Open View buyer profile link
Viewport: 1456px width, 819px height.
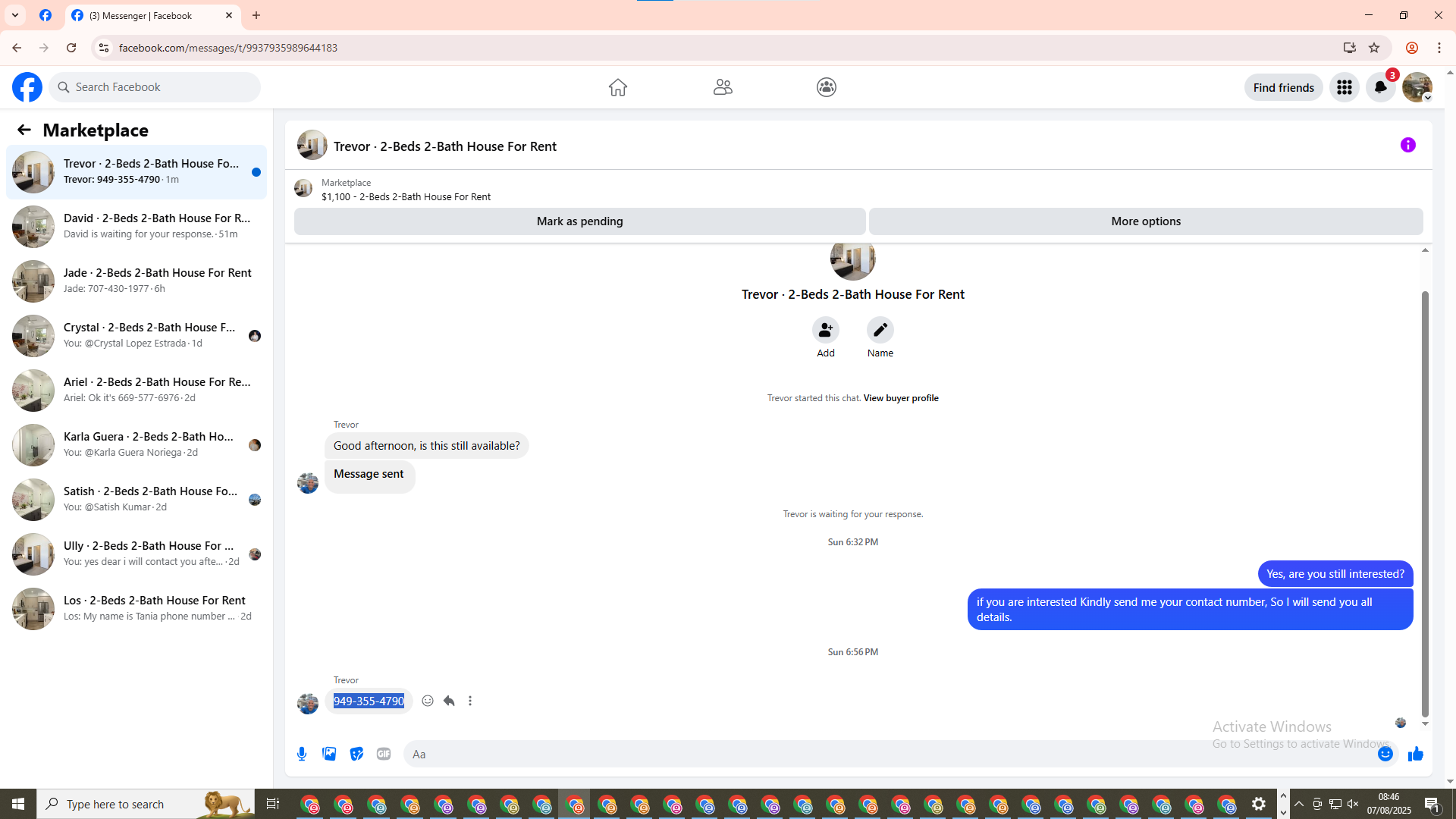tap(900, 398)
